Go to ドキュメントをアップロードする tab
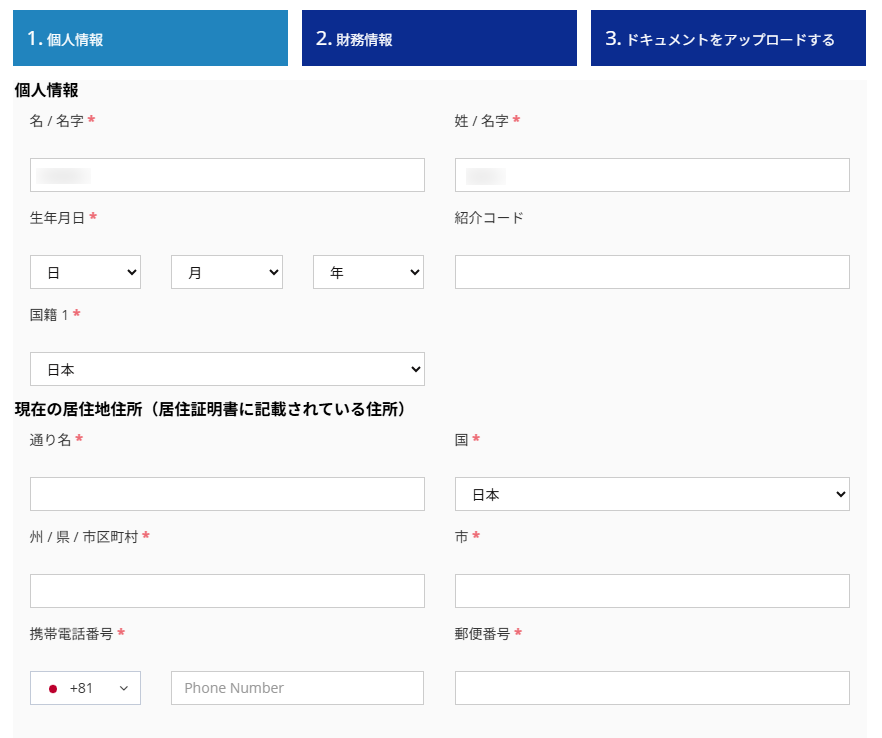882x738 pixels. (x=728, y=39)
